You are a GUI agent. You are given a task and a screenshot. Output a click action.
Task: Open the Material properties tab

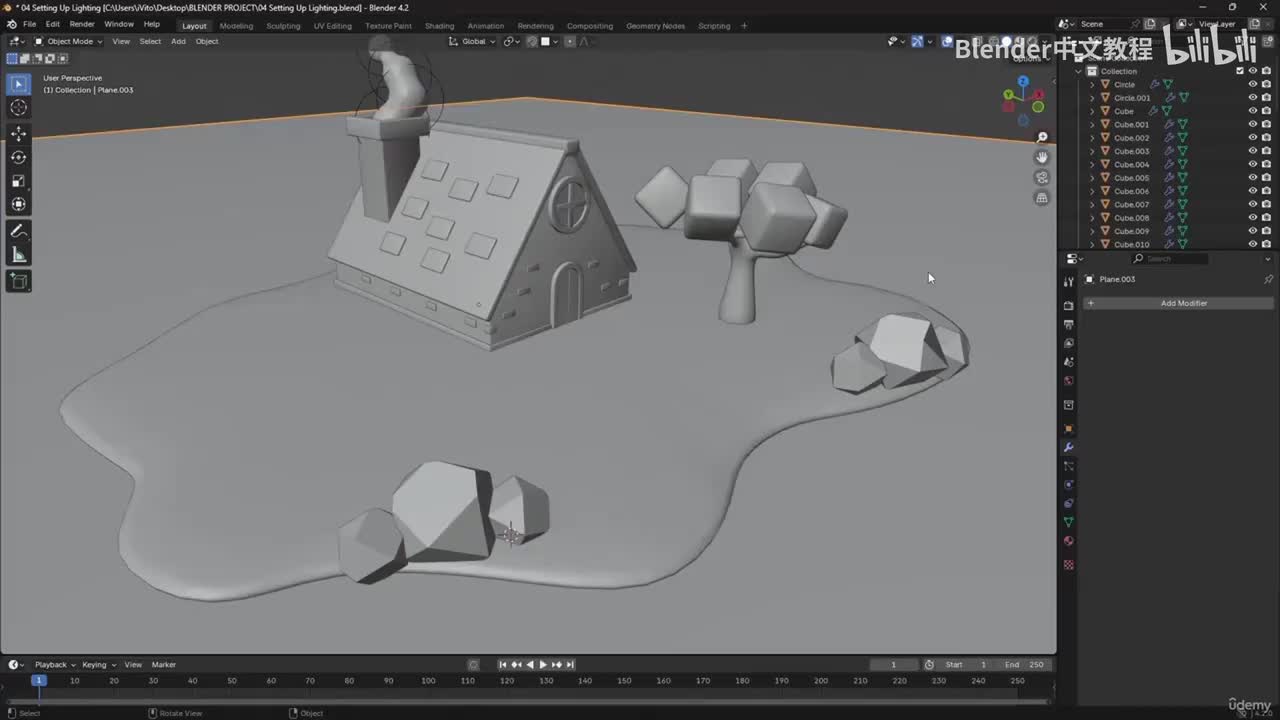tap(1068, 541)
